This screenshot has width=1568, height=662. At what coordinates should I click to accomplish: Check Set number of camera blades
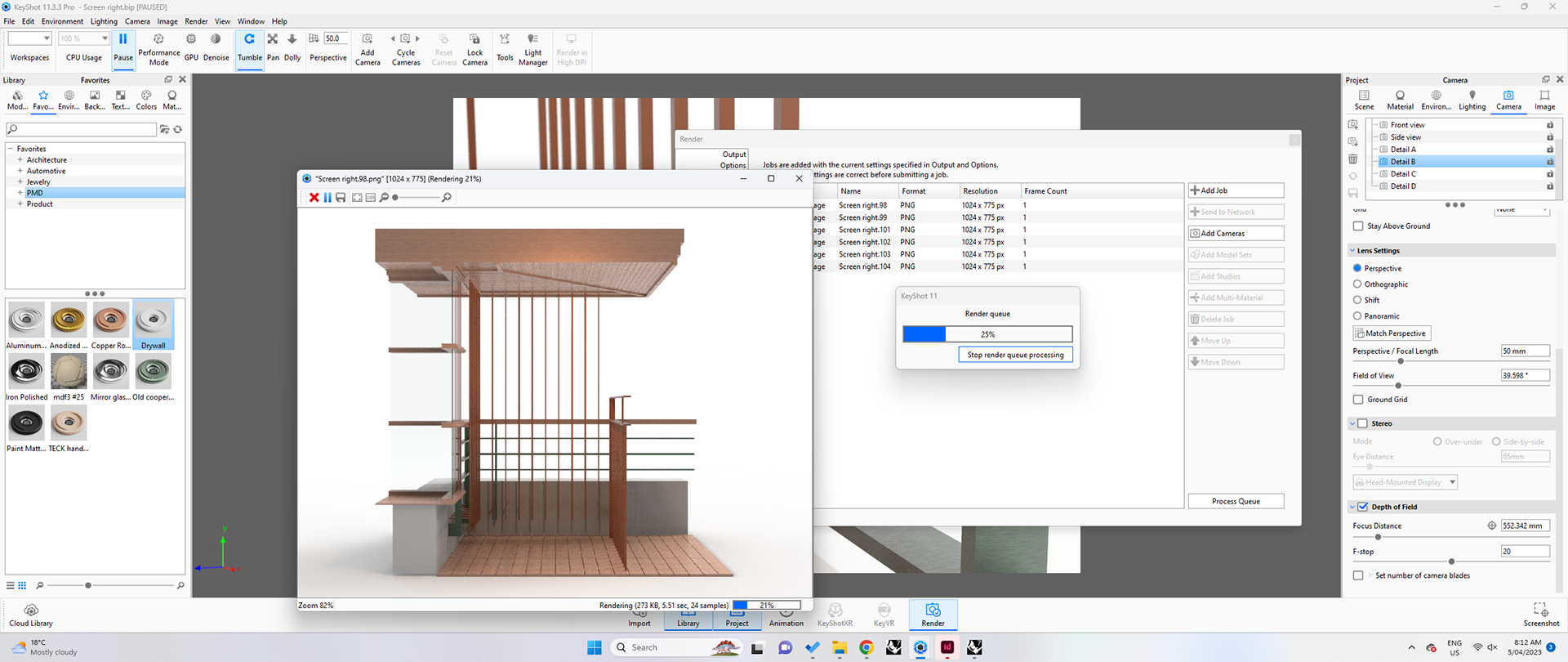[x=1358, y=575]
